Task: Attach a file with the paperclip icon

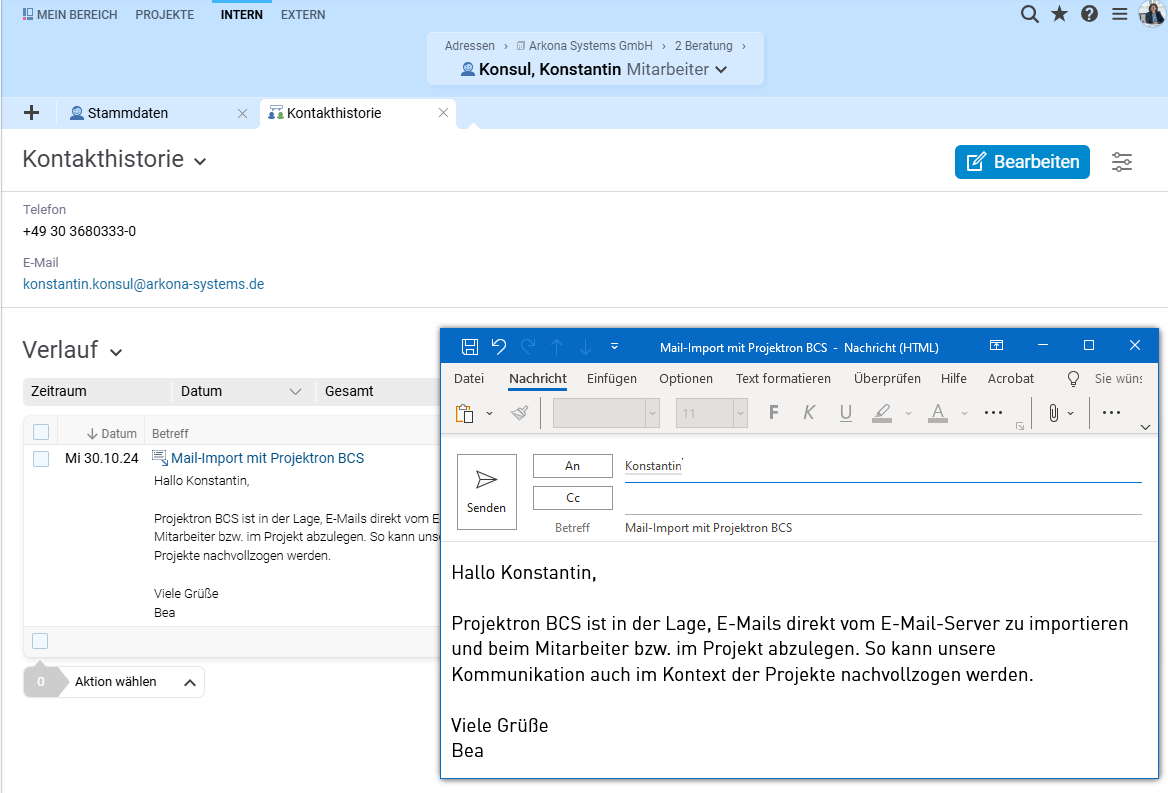Action: 1053,413
